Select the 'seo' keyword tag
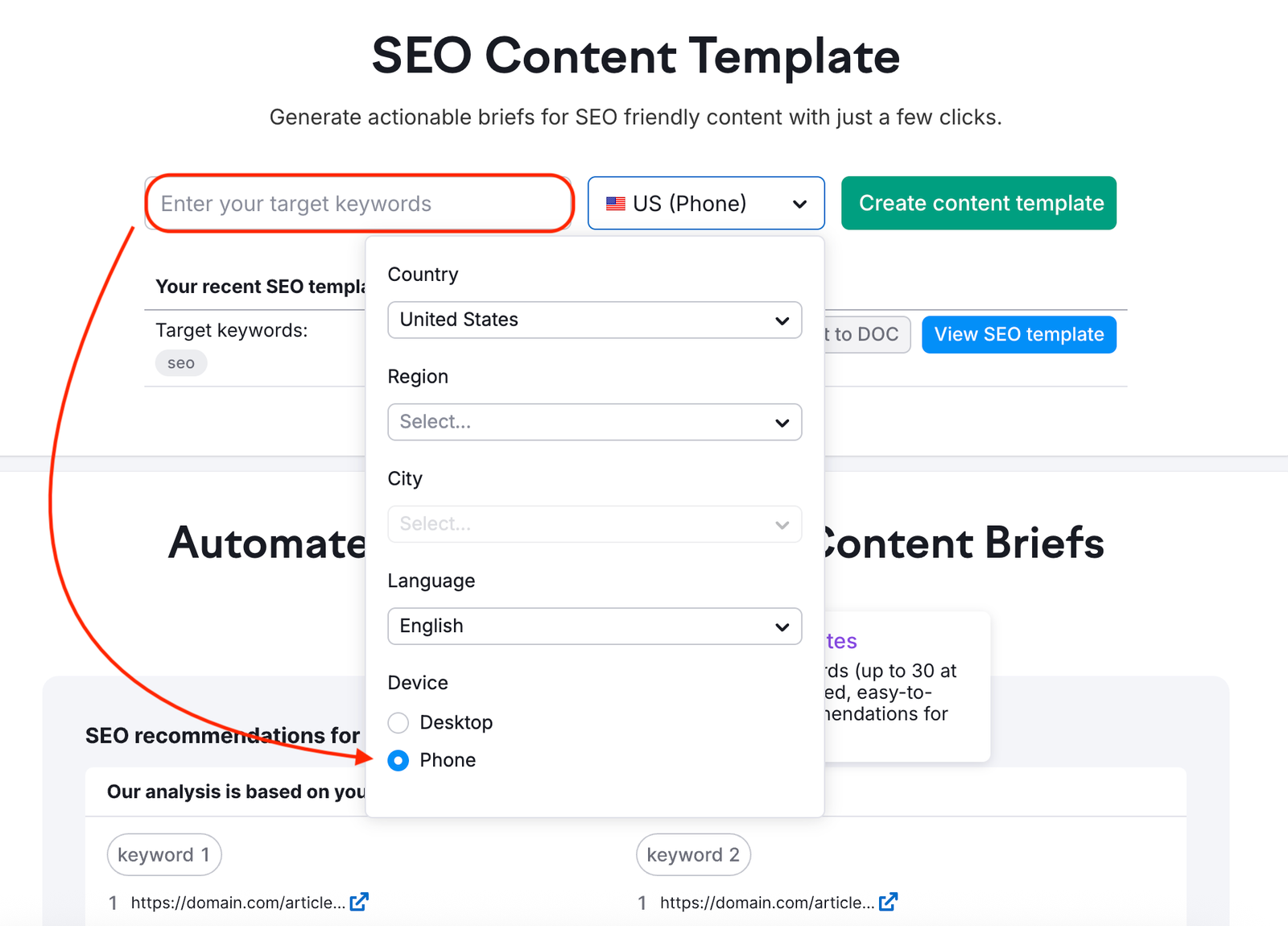 [x=180, y=362]
